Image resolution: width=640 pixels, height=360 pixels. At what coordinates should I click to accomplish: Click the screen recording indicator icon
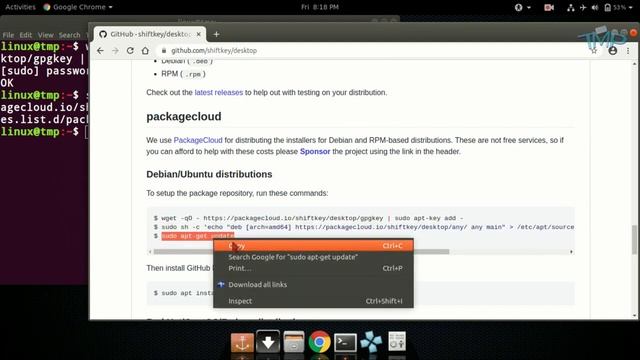click(x=549, y=7)
